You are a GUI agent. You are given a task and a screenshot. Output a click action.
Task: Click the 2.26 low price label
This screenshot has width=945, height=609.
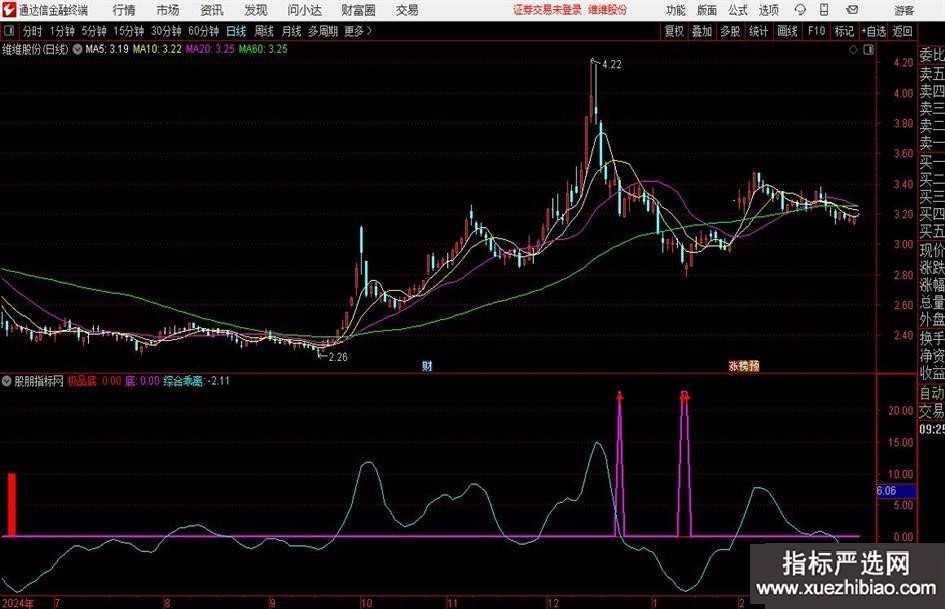point(338,357)
